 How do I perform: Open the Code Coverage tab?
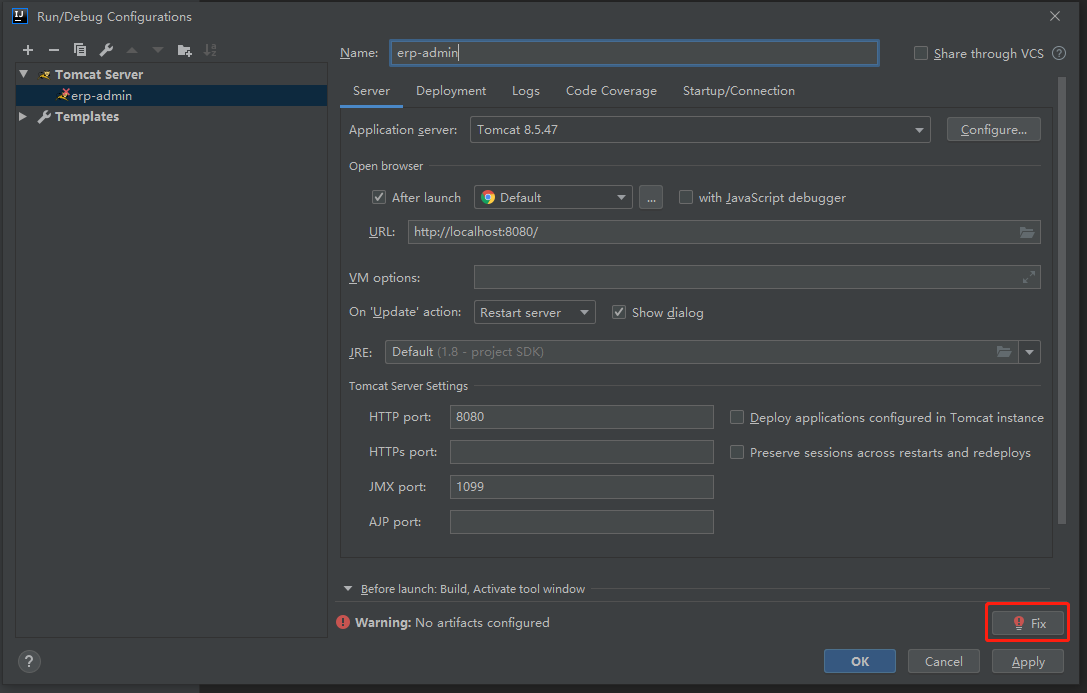coord(611,91)
